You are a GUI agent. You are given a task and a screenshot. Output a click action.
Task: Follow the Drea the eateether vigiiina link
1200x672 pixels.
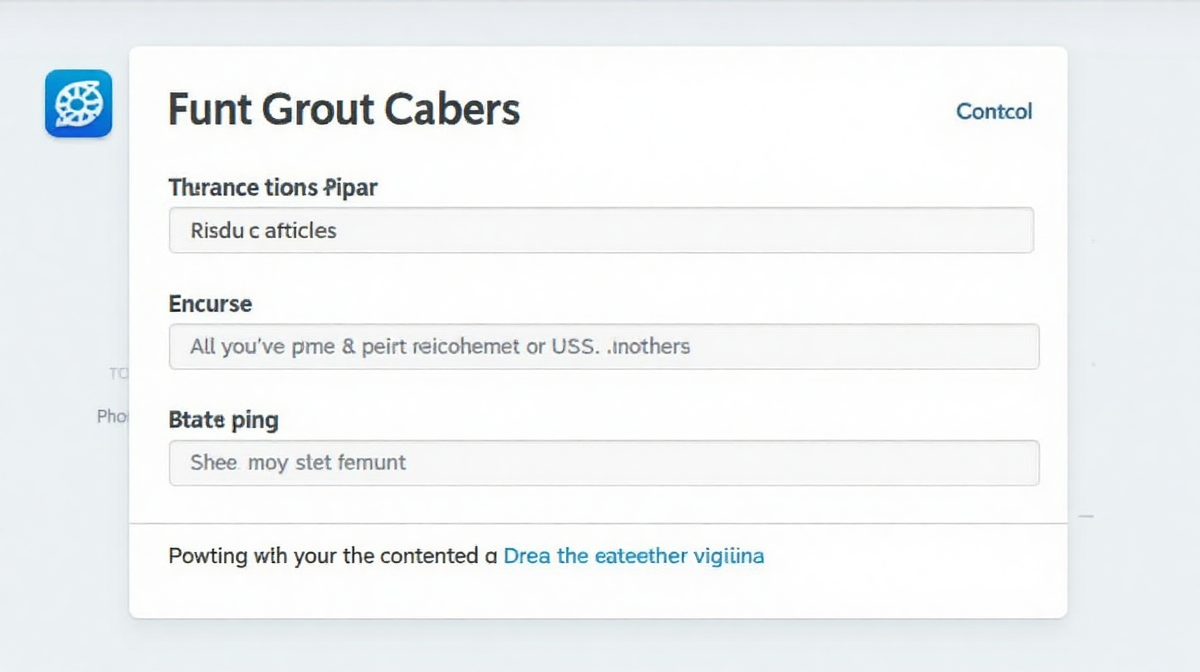coord(633,555)
